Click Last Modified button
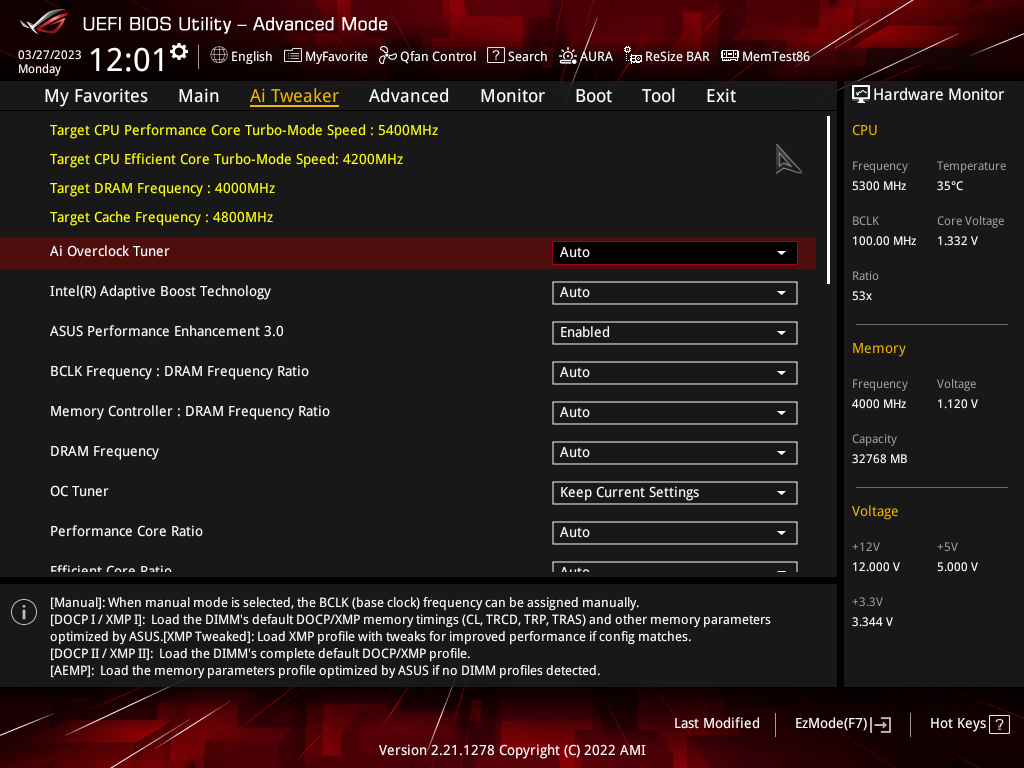The image size is (1024, 768). pyautogui.click(x=716, y=723)
